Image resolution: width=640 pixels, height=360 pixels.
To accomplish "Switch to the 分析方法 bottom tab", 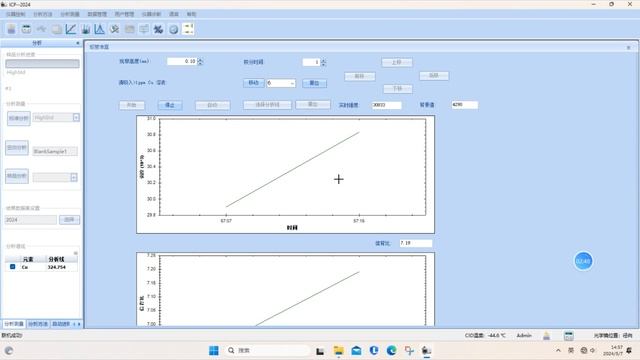I will [38, 324].
